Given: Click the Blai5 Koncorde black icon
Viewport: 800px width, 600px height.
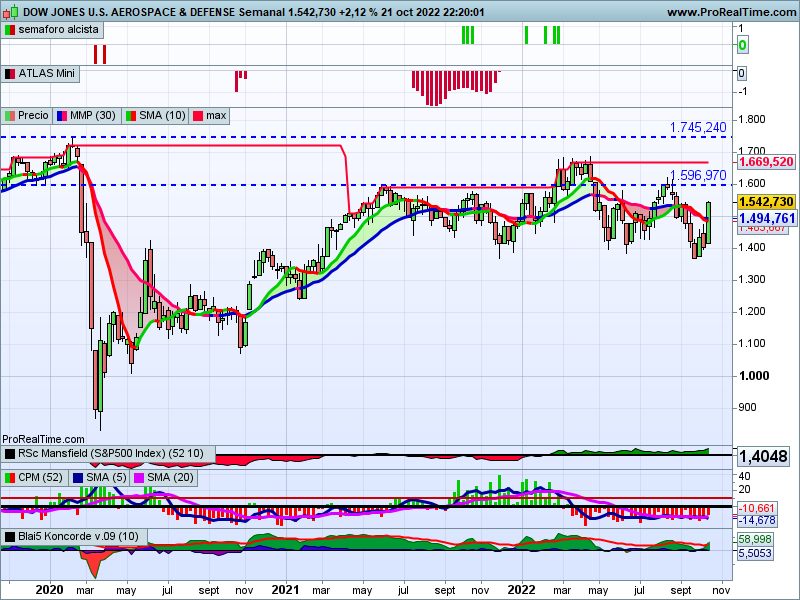Looking at the screenshot, I should (x=10, y=537).
